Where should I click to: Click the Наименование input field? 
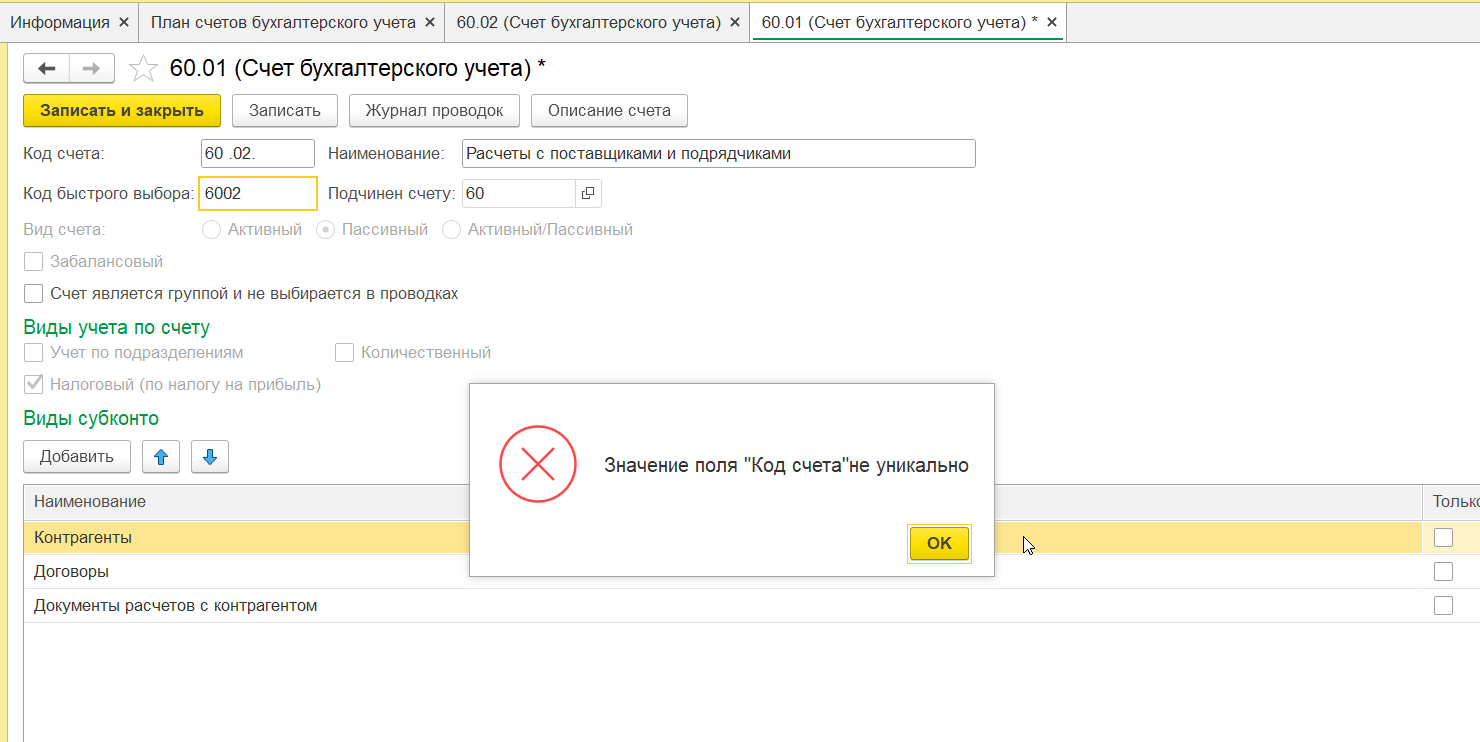point(718,154)
